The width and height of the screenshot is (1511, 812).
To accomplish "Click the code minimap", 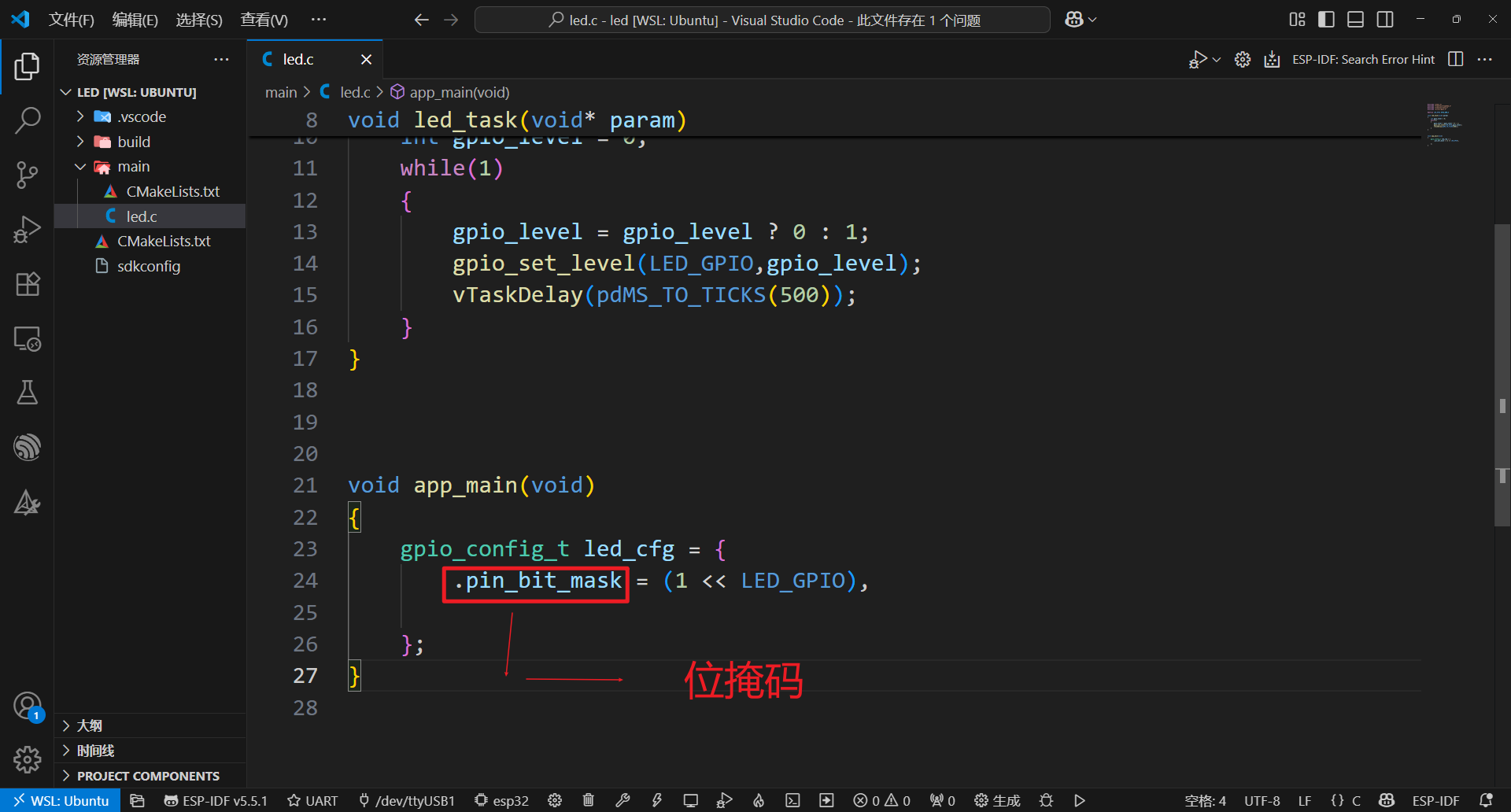I will [x=1444, y=124].
